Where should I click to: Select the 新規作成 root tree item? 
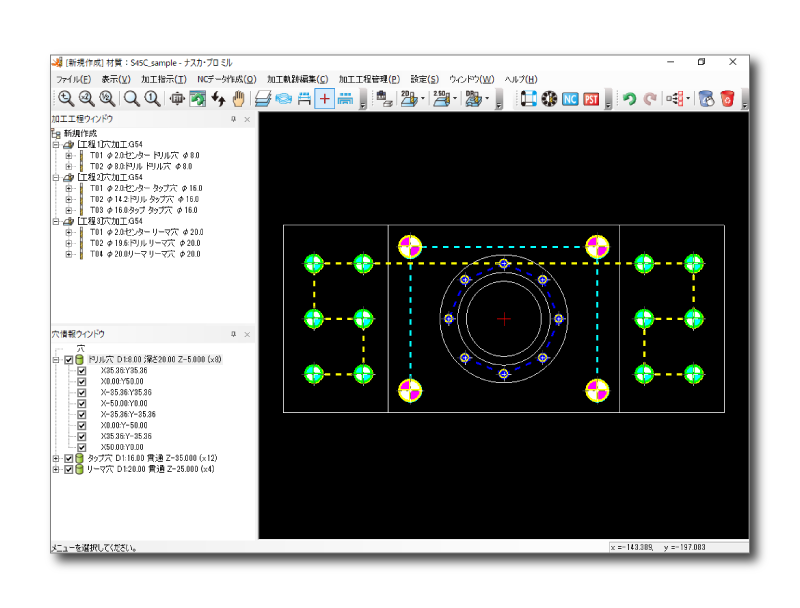pyautogui.click(x=80, y=134)
